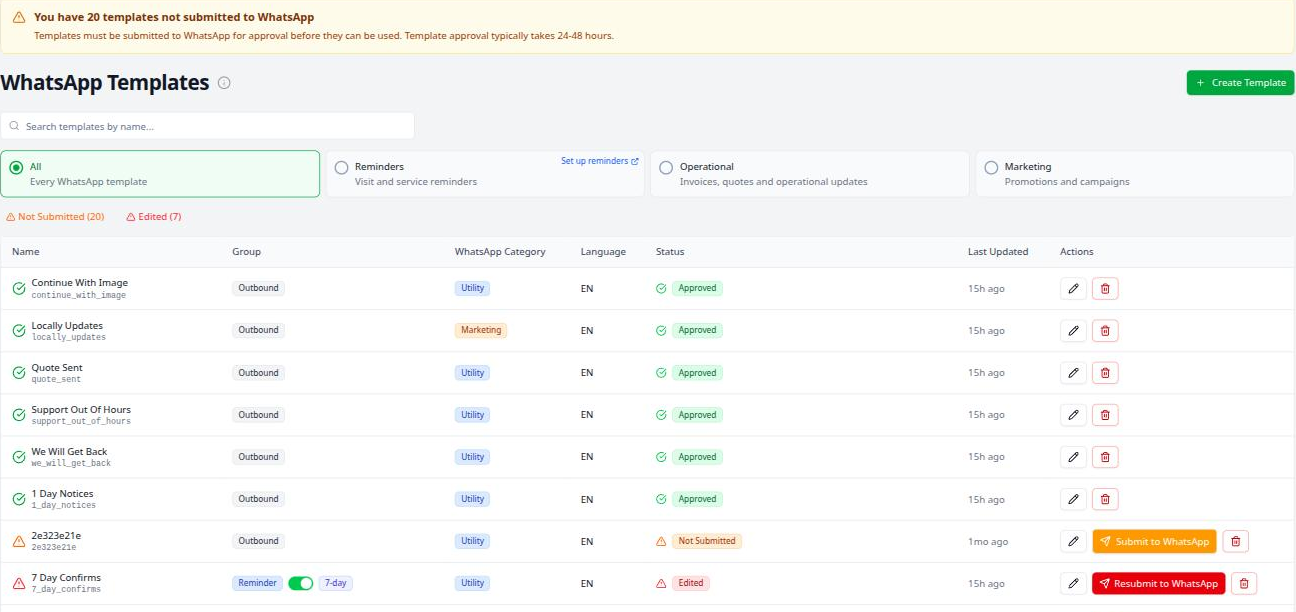Toggle the reminder switch for 7 Day Confirms

(300, 583)
